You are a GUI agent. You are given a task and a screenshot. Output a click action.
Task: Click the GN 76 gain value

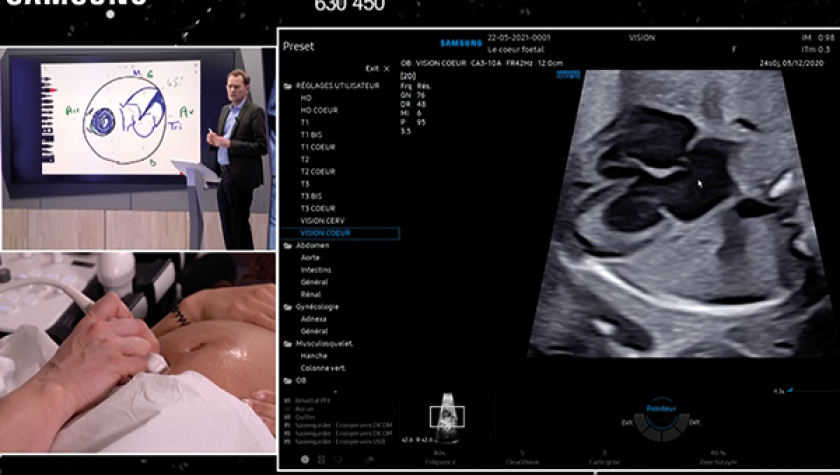(x=413, y=95)
